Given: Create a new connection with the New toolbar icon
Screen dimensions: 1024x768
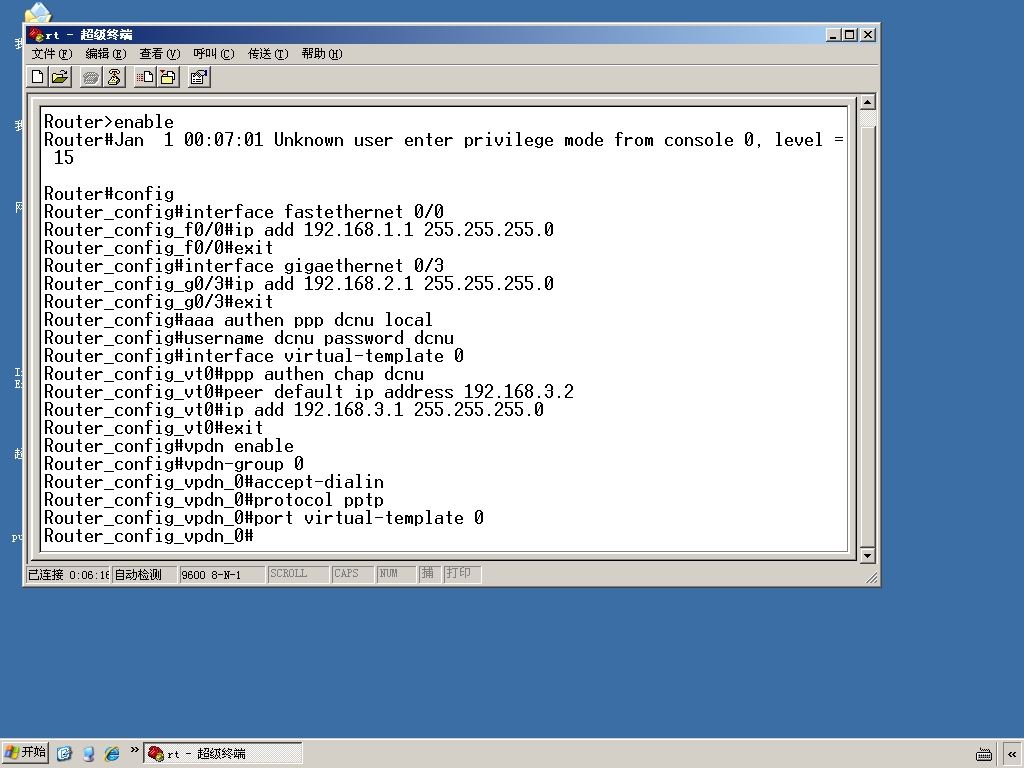Looking at the screenshot, I should pyautogui.click(x=38, y=77).
